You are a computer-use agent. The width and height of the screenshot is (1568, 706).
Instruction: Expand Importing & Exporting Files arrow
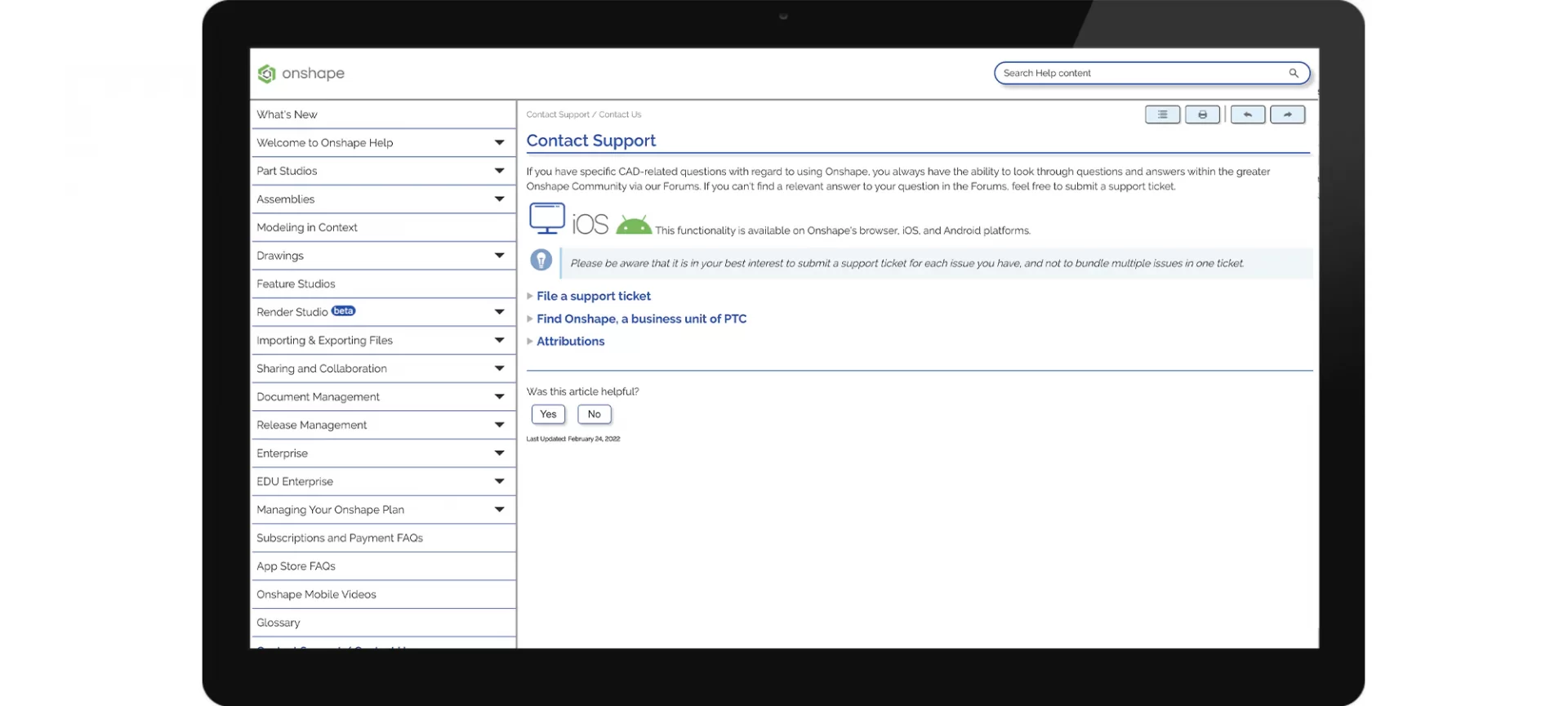(x=499, y=340)
